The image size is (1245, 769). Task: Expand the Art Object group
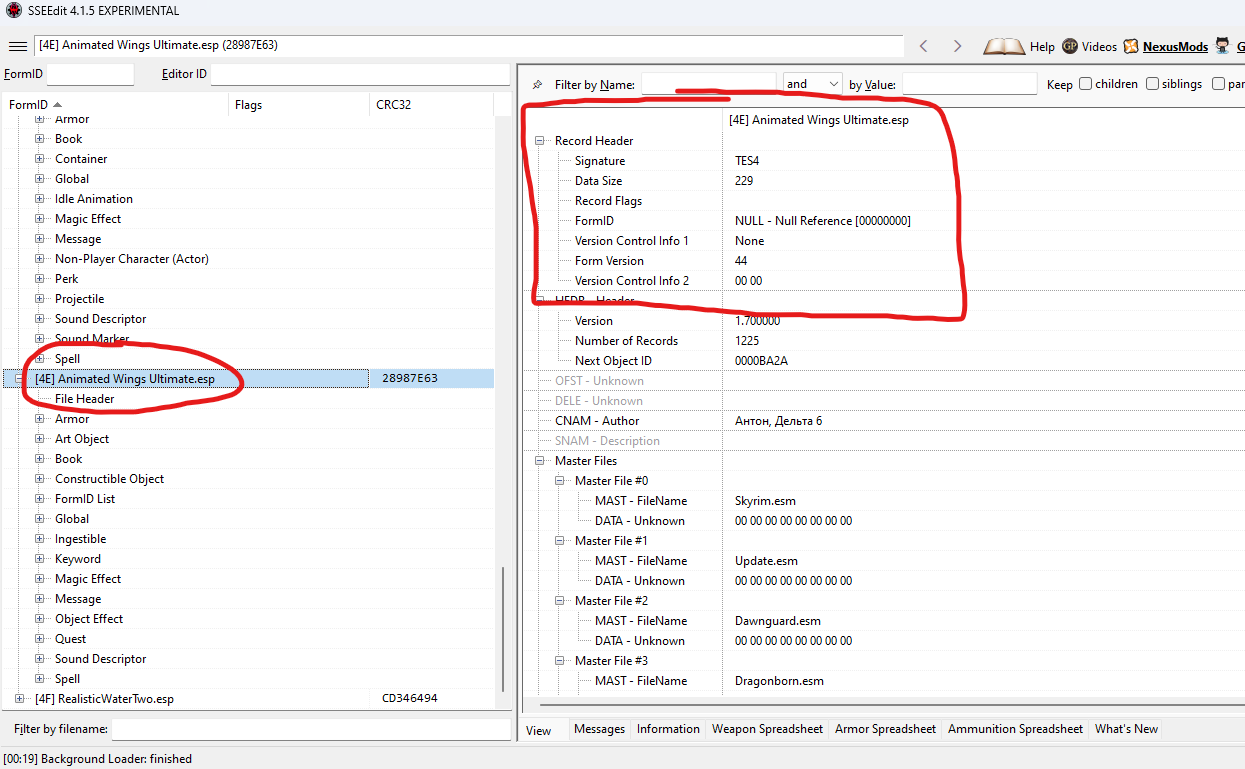[41, 439]
